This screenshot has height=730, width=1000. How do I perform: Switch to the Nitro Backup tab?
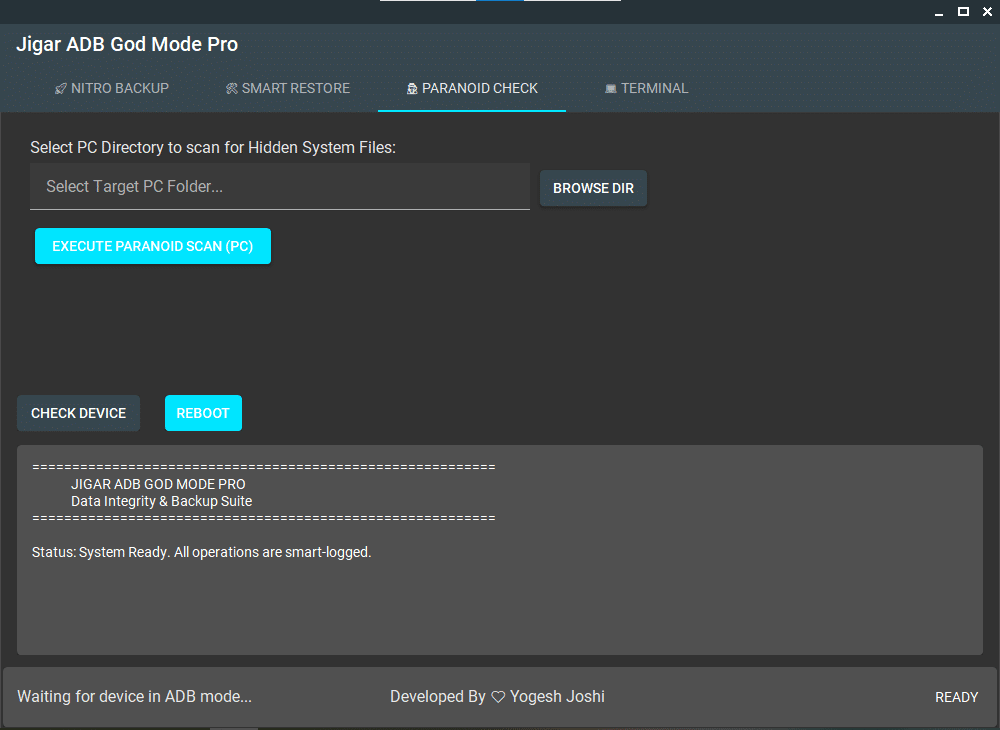(112, 88)
